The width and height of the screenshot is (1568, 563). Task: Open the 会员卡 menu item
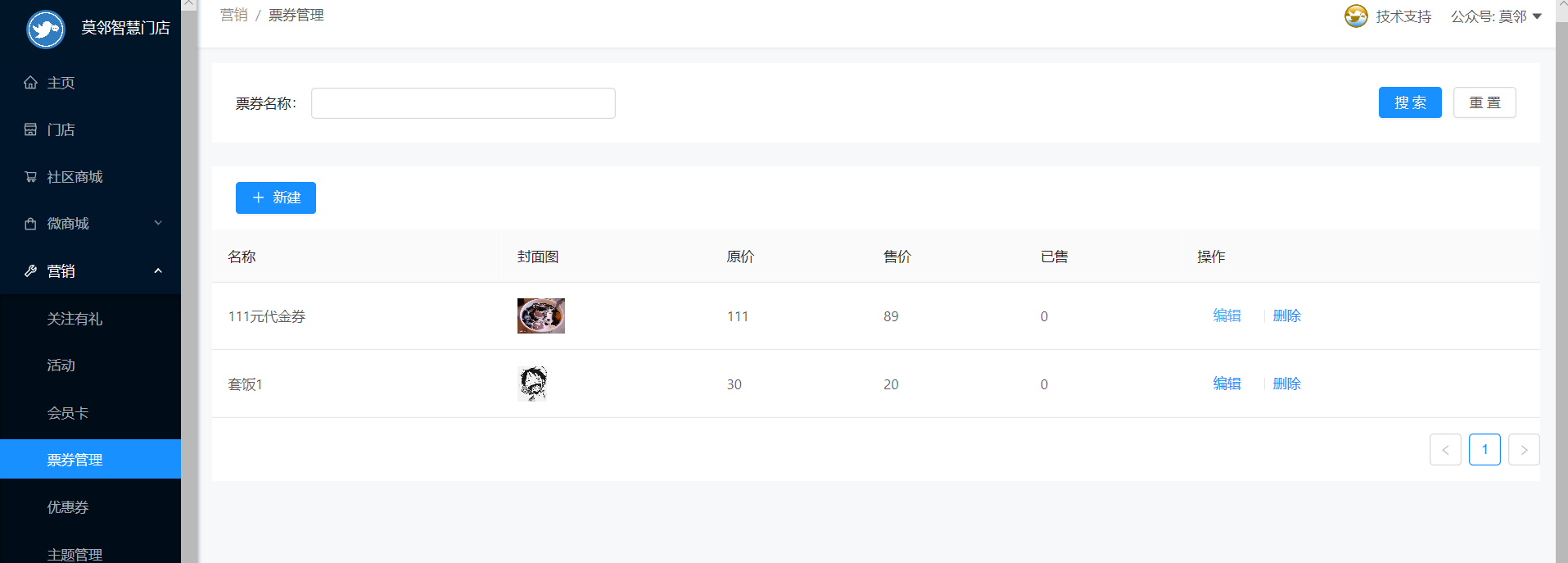(x=68, y=413)
